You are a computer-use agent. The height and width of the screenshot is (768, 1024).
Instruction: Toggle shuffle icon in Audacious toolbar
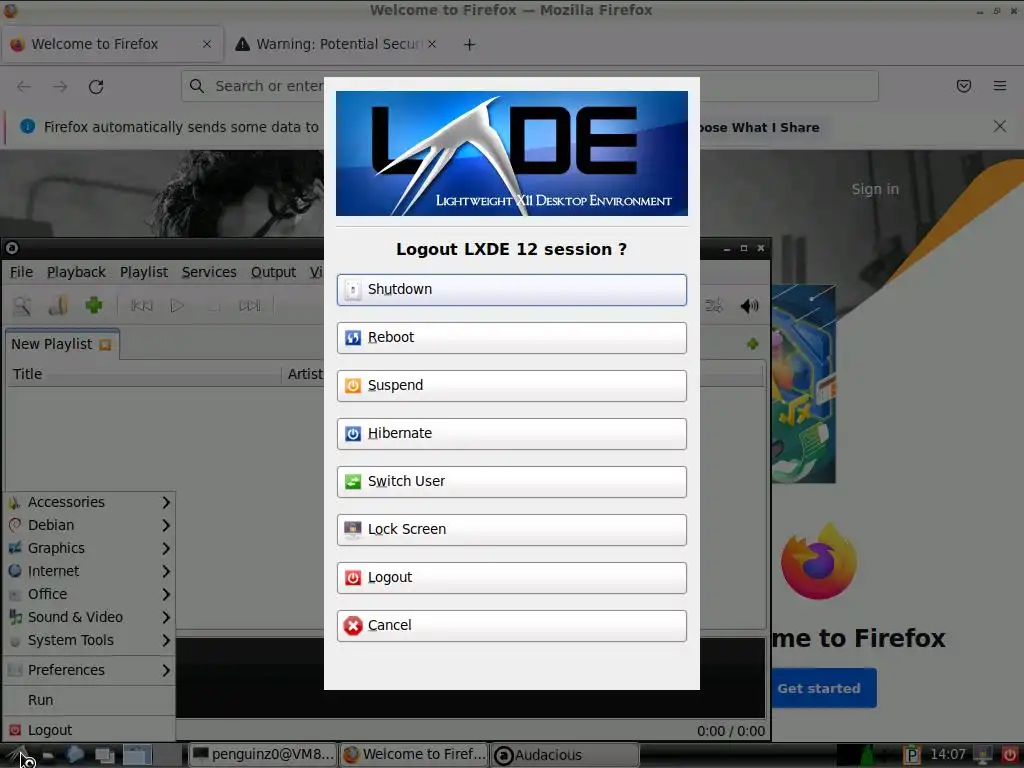coord(713,305)
